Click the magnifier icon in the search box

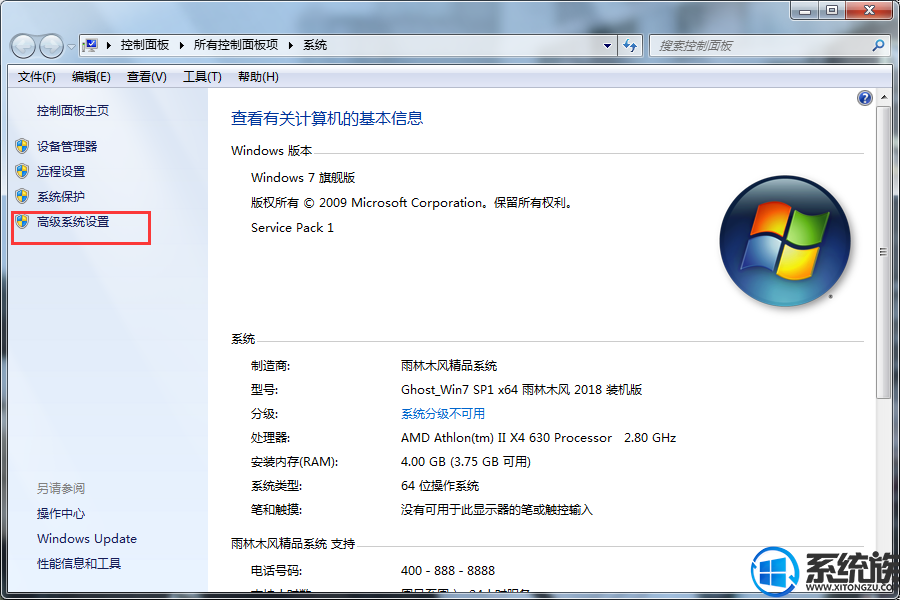tap(878, 46)
